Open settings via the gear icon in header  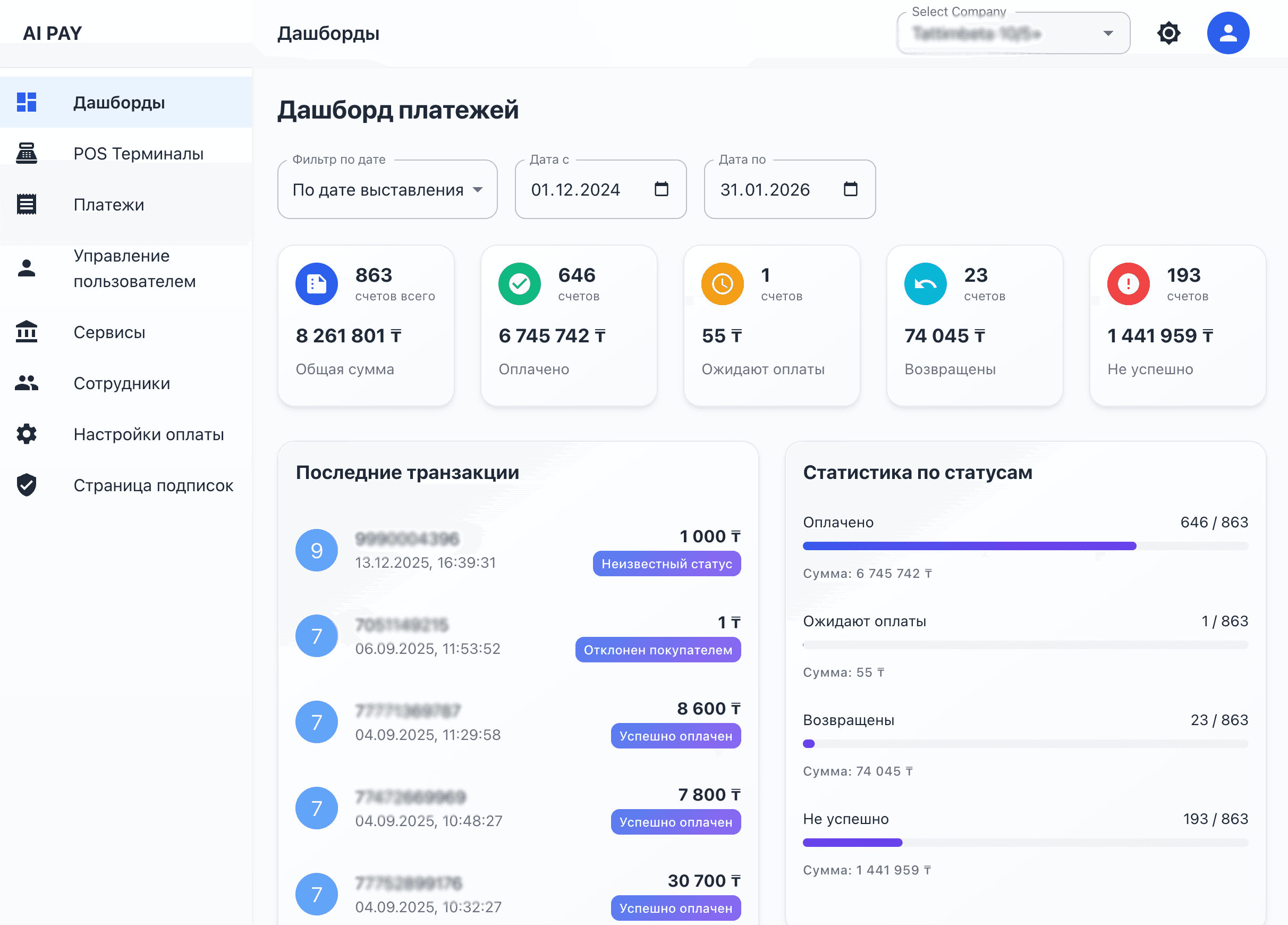[x=1168, y=33]
